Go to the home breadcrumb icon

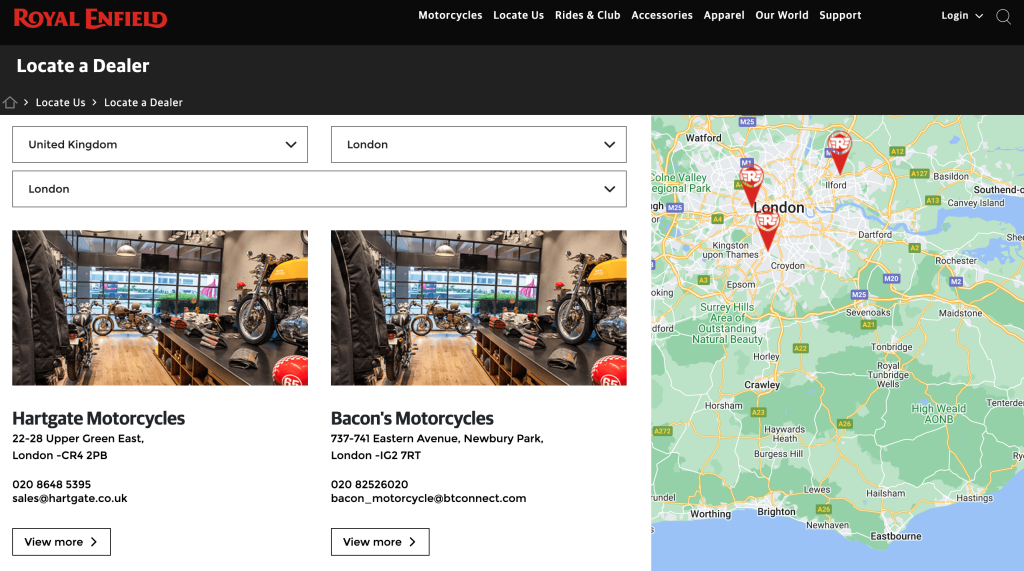pyautogui.click(x=10, y=103)
